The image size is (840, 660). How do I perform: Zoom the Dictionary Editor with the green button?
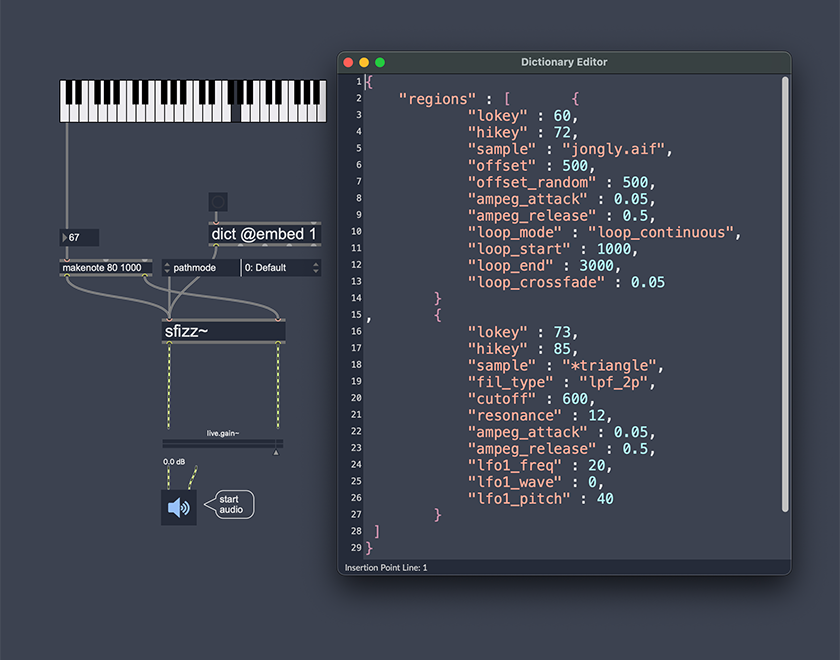pos(380,62)
